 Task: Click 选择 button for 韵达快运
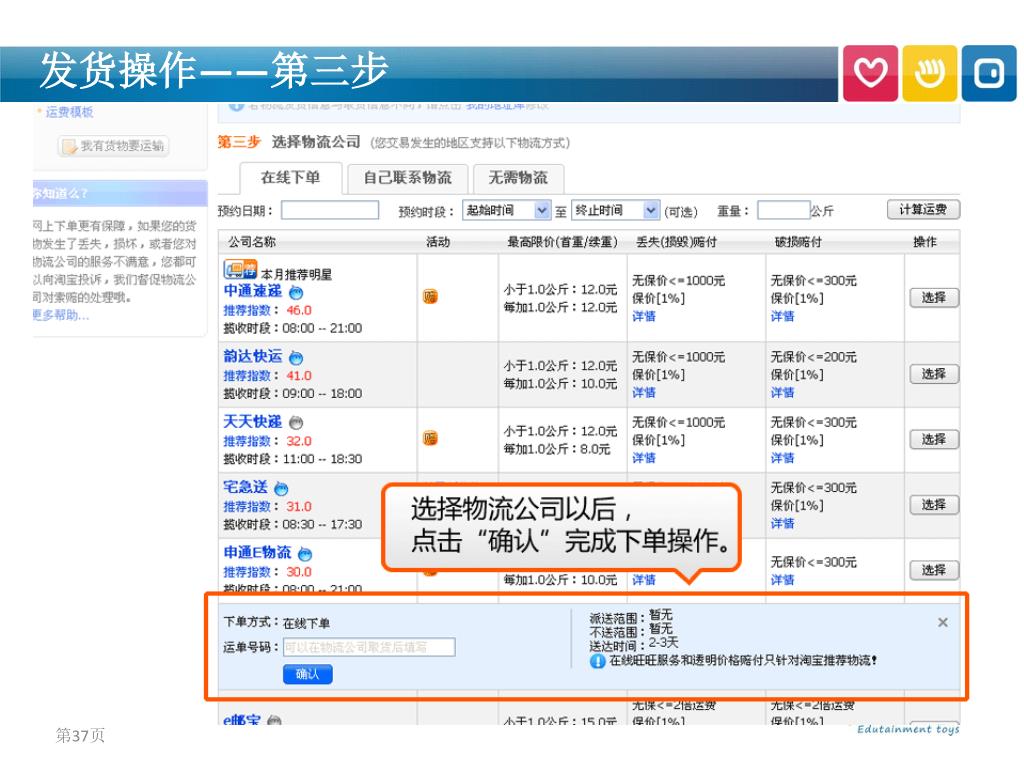pyautogui.click(x=934, y=374)
